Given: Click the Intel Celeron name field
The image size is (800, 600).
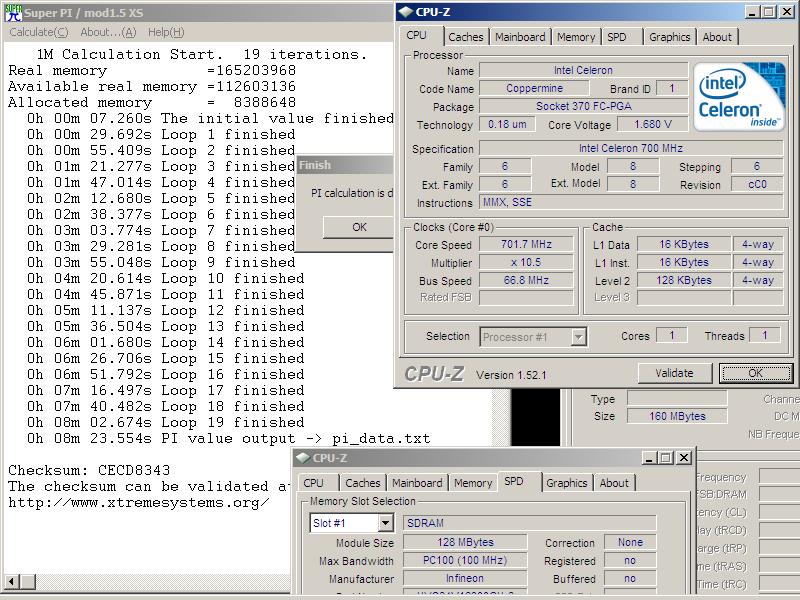Looking at the screenshot, I should tap(583, 70).
